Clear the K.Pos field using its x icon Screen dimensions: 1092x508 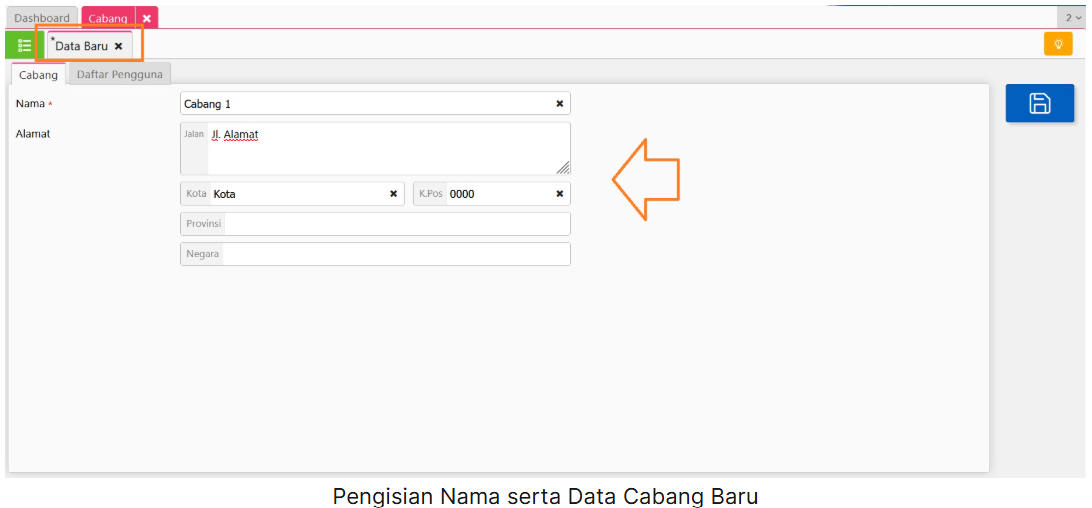560,194
